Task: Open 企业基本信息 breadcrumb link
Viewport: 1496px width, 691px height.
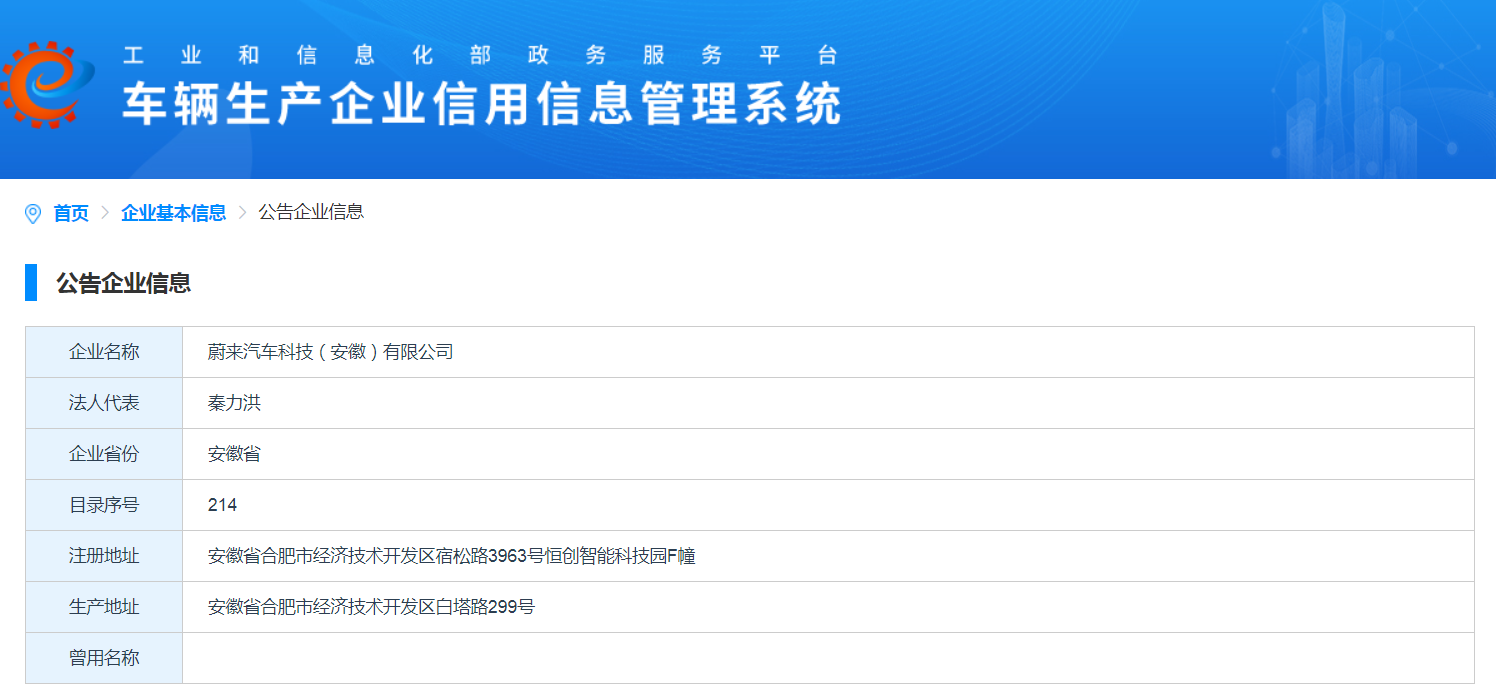Action: pos(173,213)
